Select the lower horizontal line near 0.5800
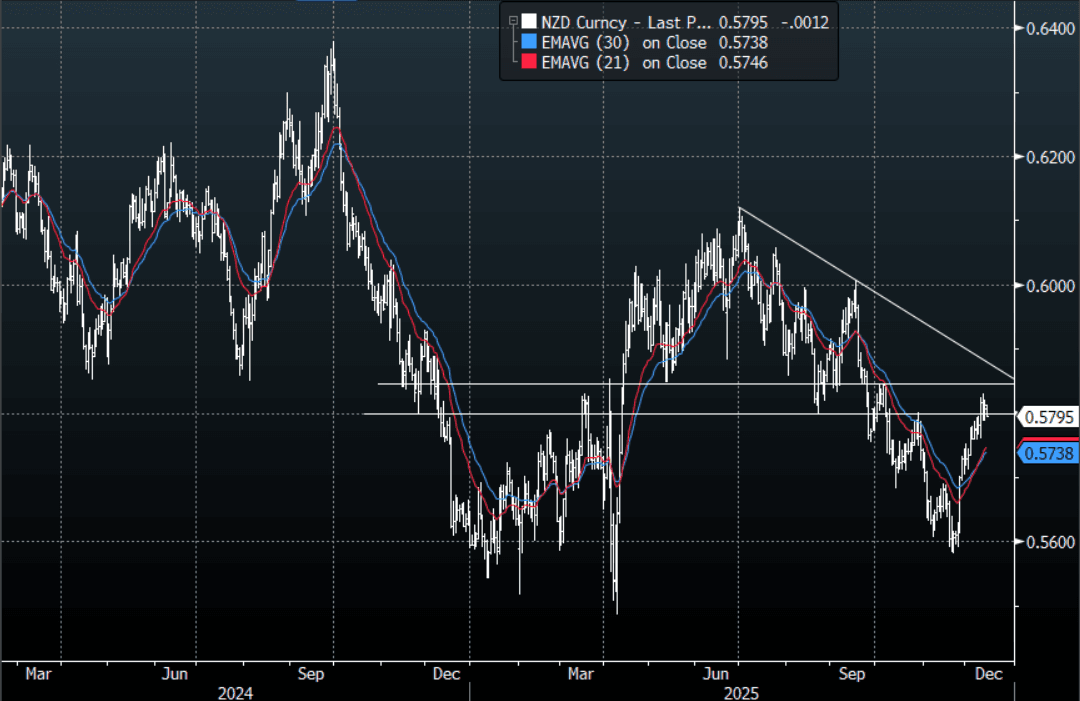Screen dimensions: 1080x701 pyautogui.click(x=689, y=413)
